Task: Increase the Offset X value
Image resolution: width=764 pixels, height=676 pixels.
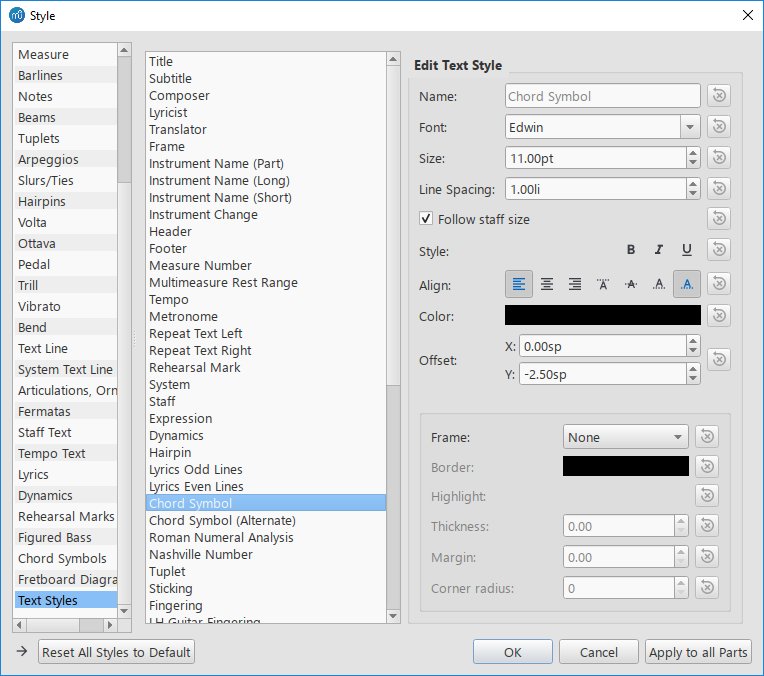Action: click(x=693, y=341)
